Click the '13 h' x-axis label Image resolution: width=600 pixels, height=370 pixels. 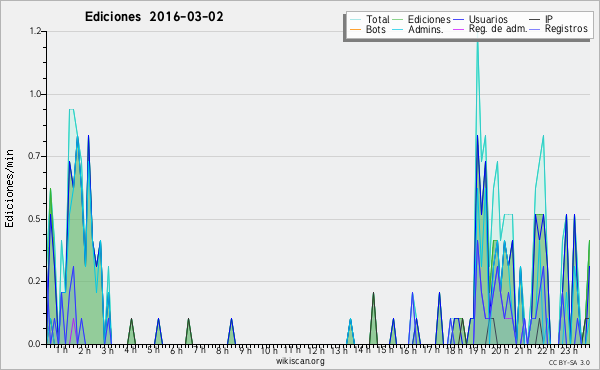(339, 350)
